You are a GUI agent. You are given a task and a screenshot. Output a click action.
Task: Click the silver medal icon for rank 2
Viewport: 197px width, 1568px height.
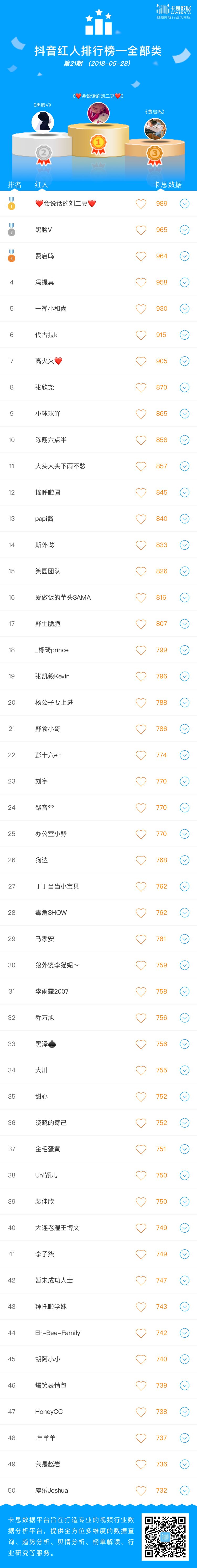point(12,230)
